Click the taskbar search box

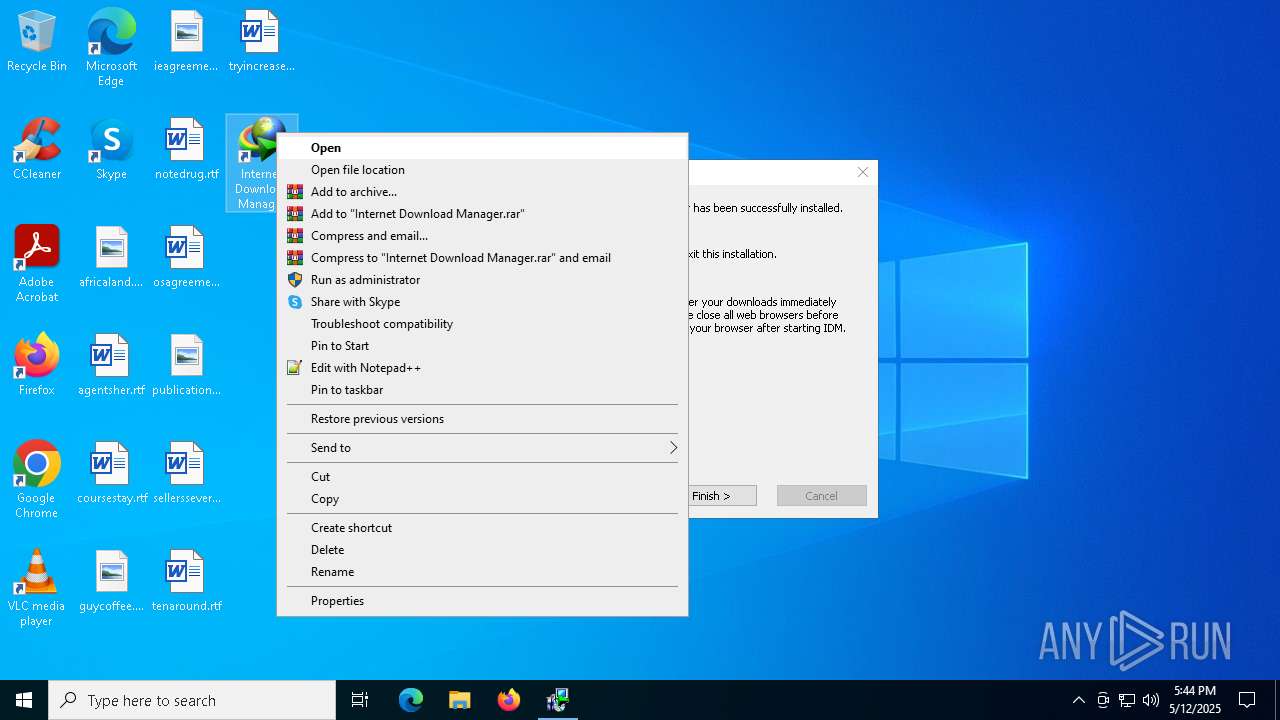(192, 700)
